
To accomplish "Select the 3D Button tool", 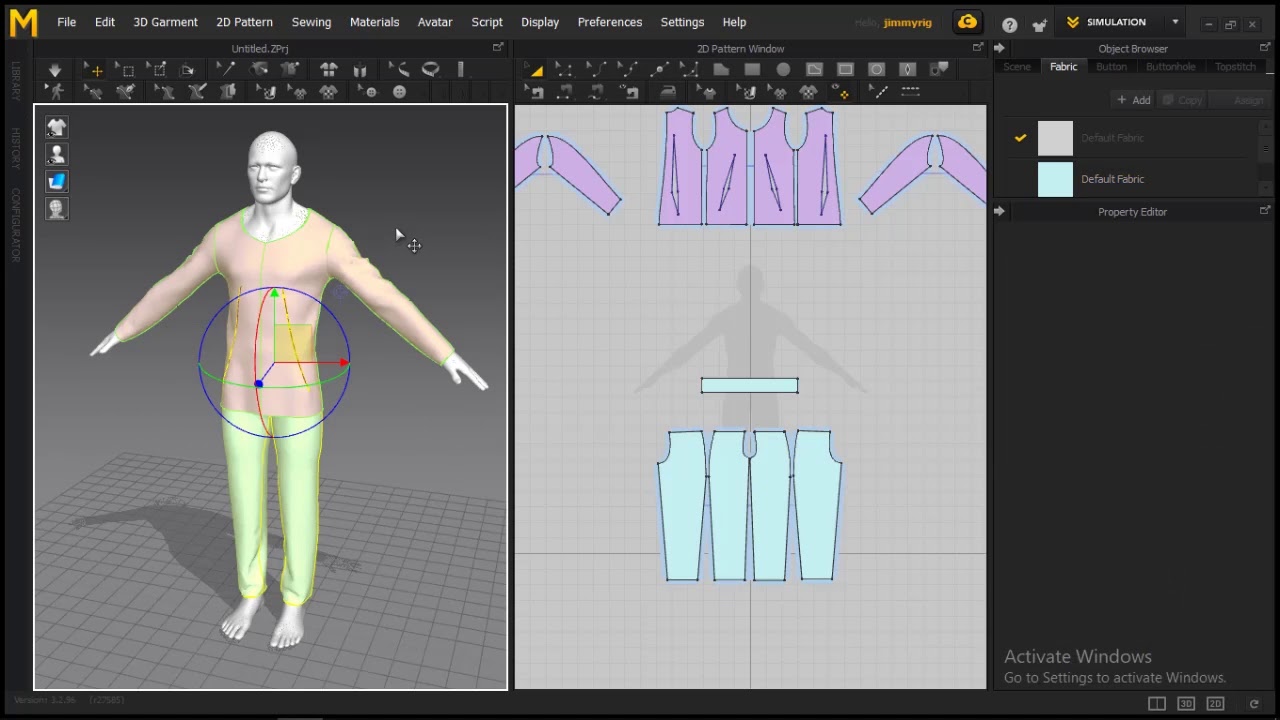I will click(x=399, y=92).
